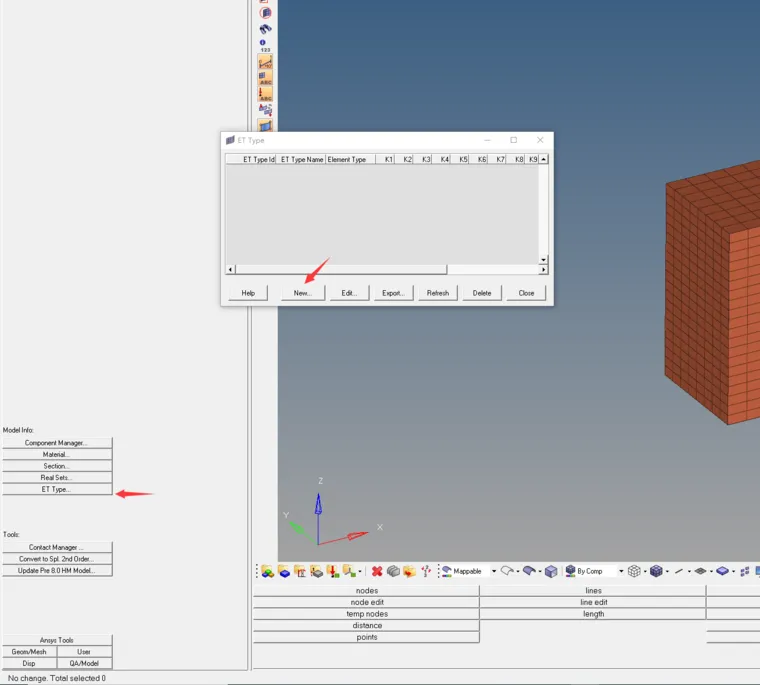Click the ET Type Name column header

pyautogui.click(x=301, y=160)
